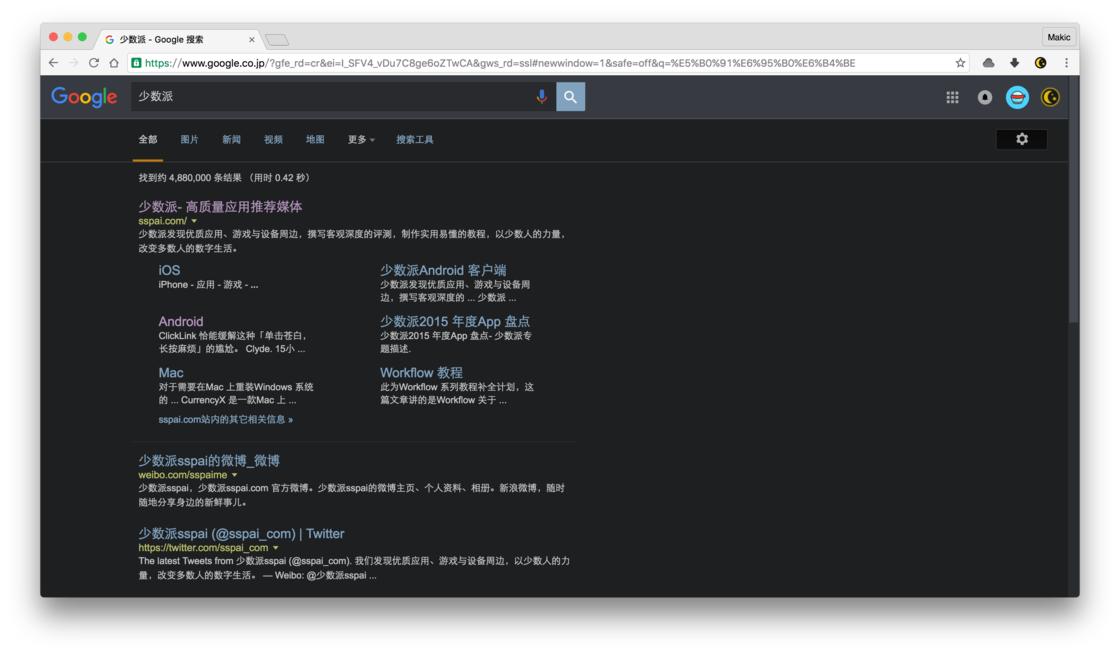Image resolution: width=1120 pixels, height=655 pixels.
Task: Expand the arrow beside twitter.com/sspai_com URL
Action: 276,548
